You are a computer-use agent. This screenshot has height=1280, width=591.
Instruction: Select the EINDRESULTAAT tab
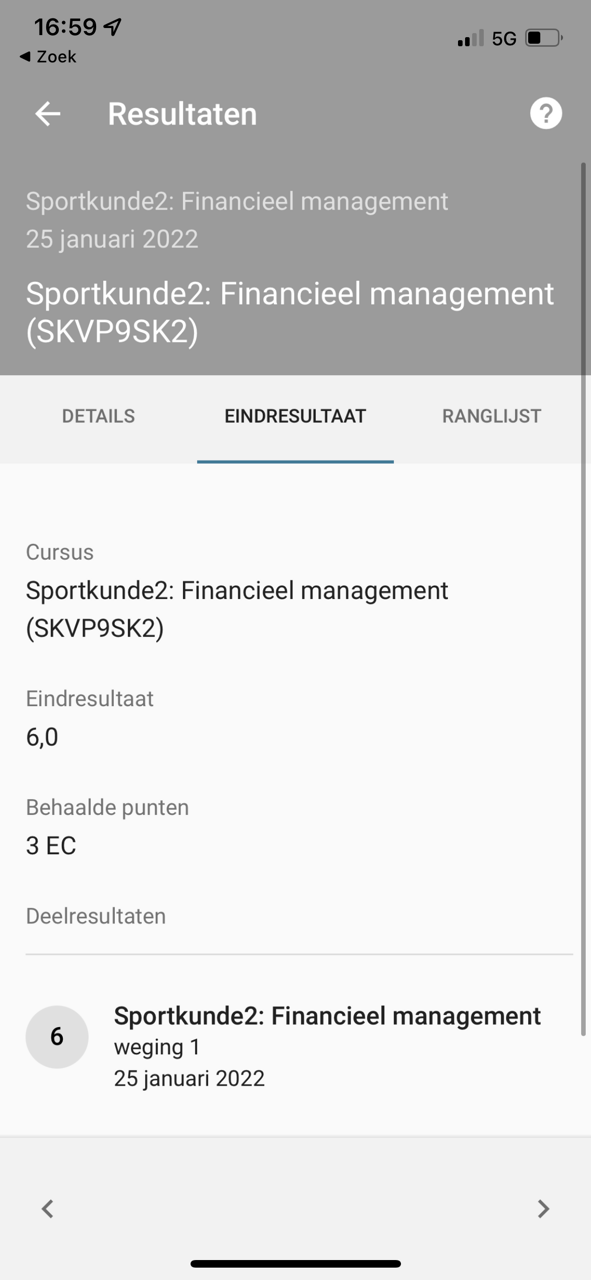[295, 417]
